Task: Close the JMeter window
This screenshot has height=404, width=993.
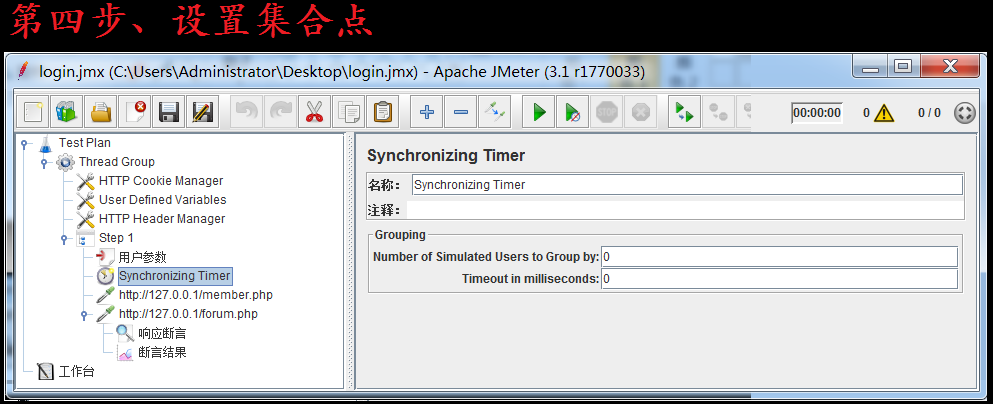Action: pos(951,66)
